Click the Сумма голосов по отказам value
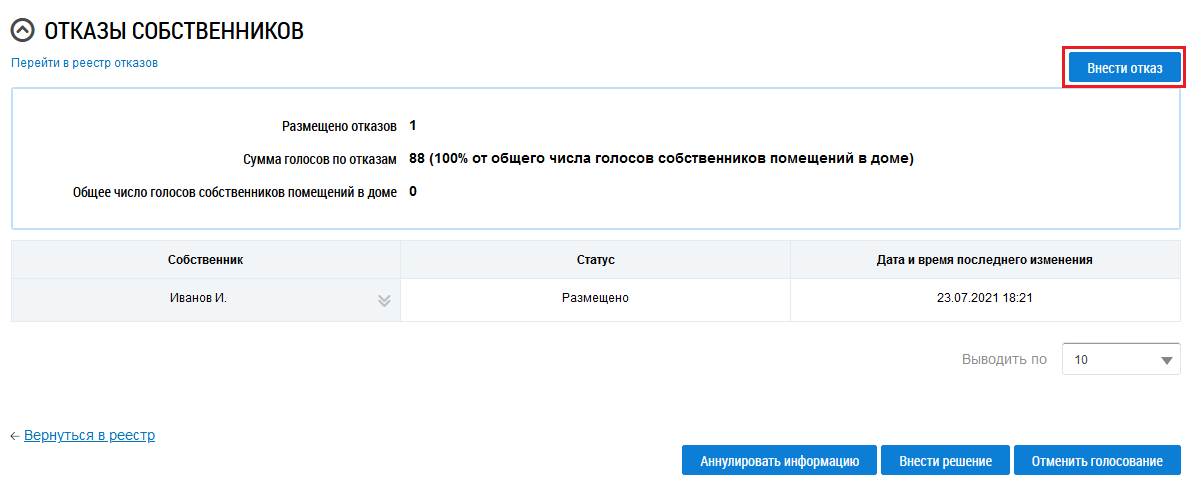 661,158
